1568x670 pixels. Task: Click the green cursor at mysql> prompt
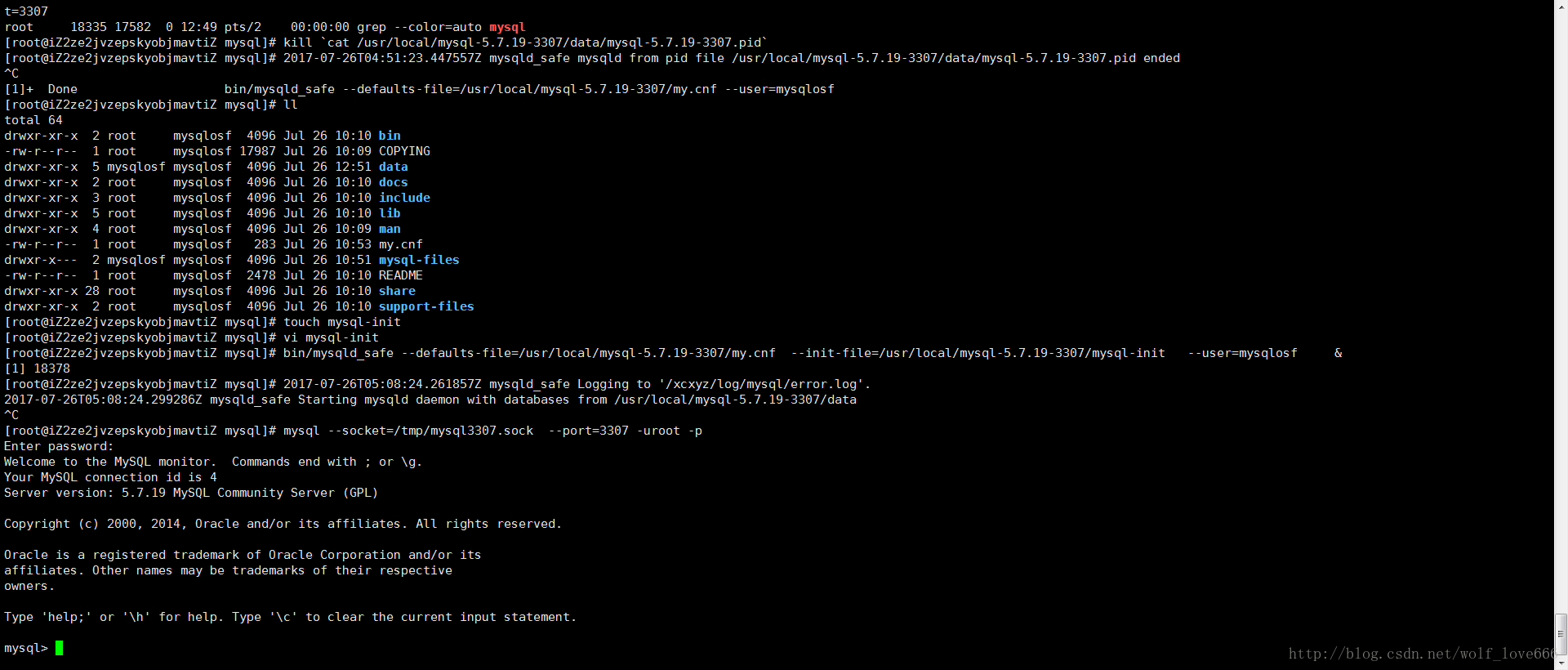(x=59, y=648)
